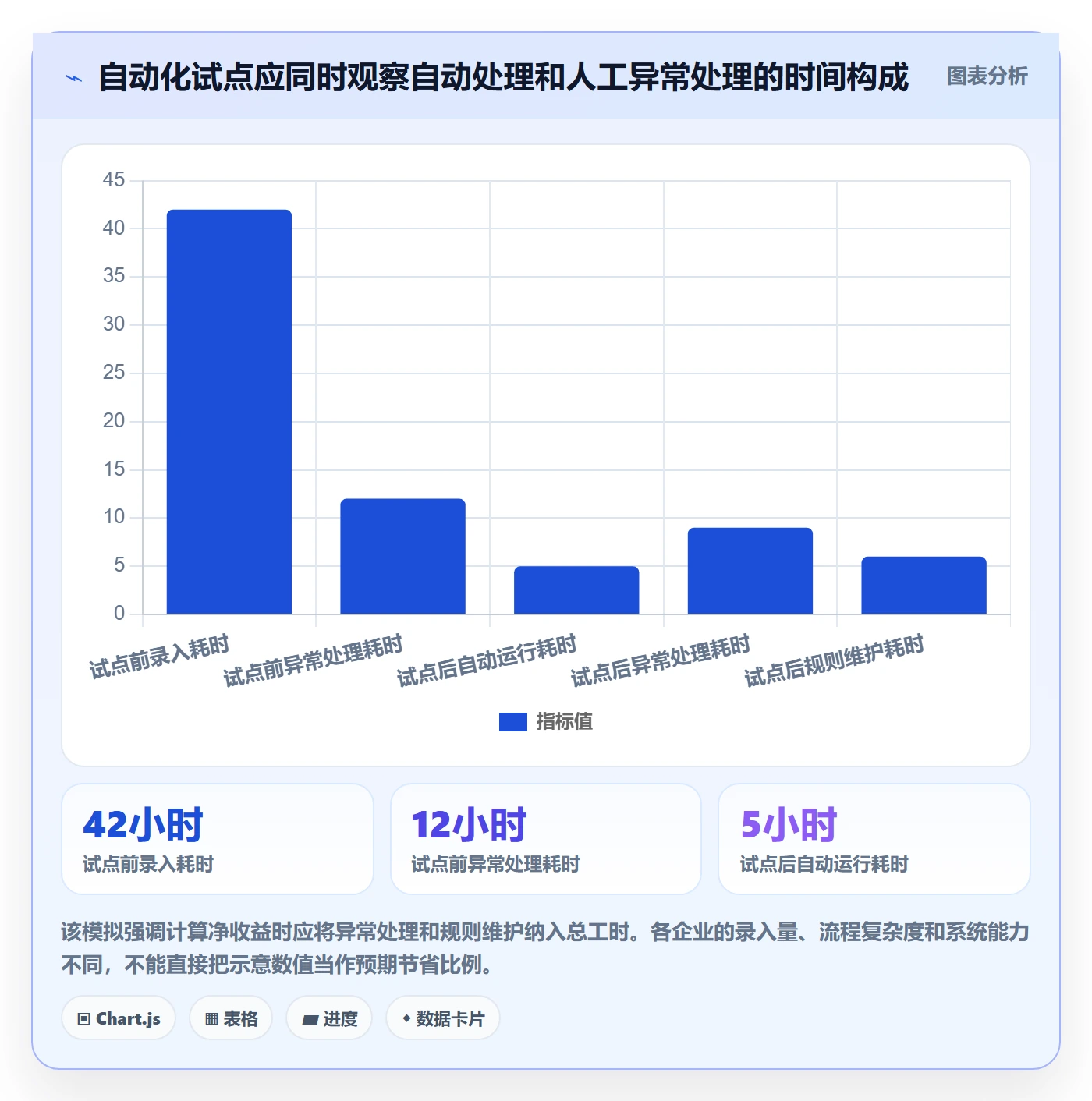Screen dimensions: 1092x1101
Task: Click the 表格 tag chip
Action: click(231, 1018)
